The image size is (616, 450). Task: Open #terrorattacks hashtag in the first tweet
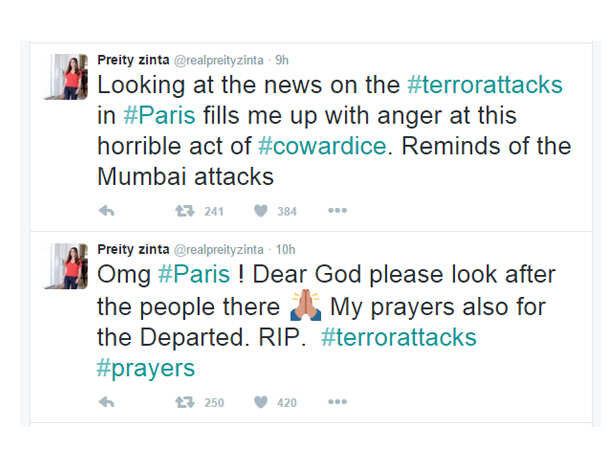(x=485, y=85)
